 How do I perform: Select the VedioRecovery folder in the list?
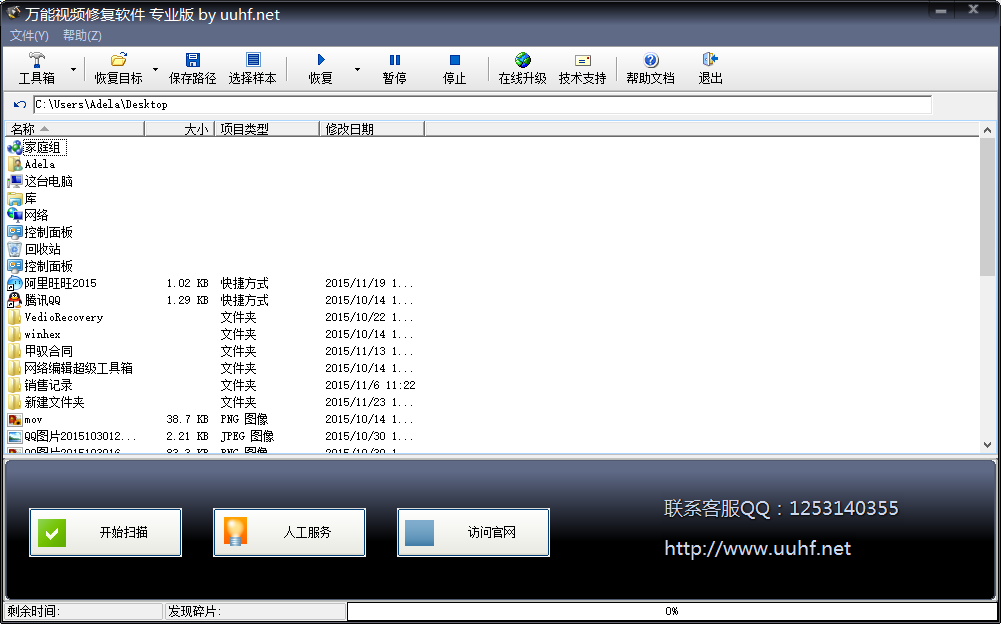click(63, 317)
